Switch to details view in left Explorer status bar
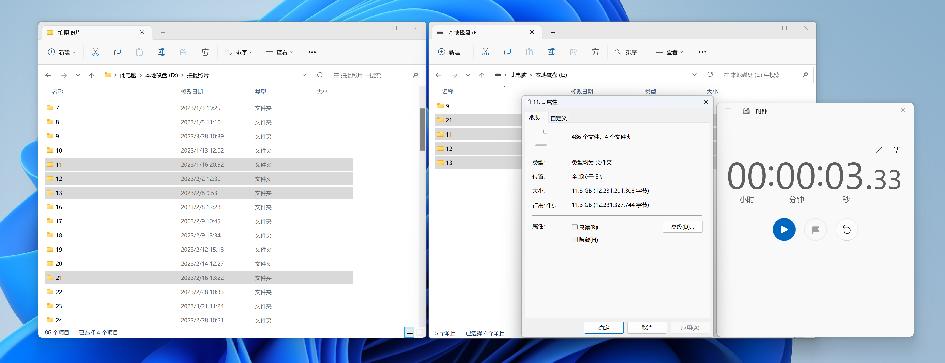 pos(409,332)
